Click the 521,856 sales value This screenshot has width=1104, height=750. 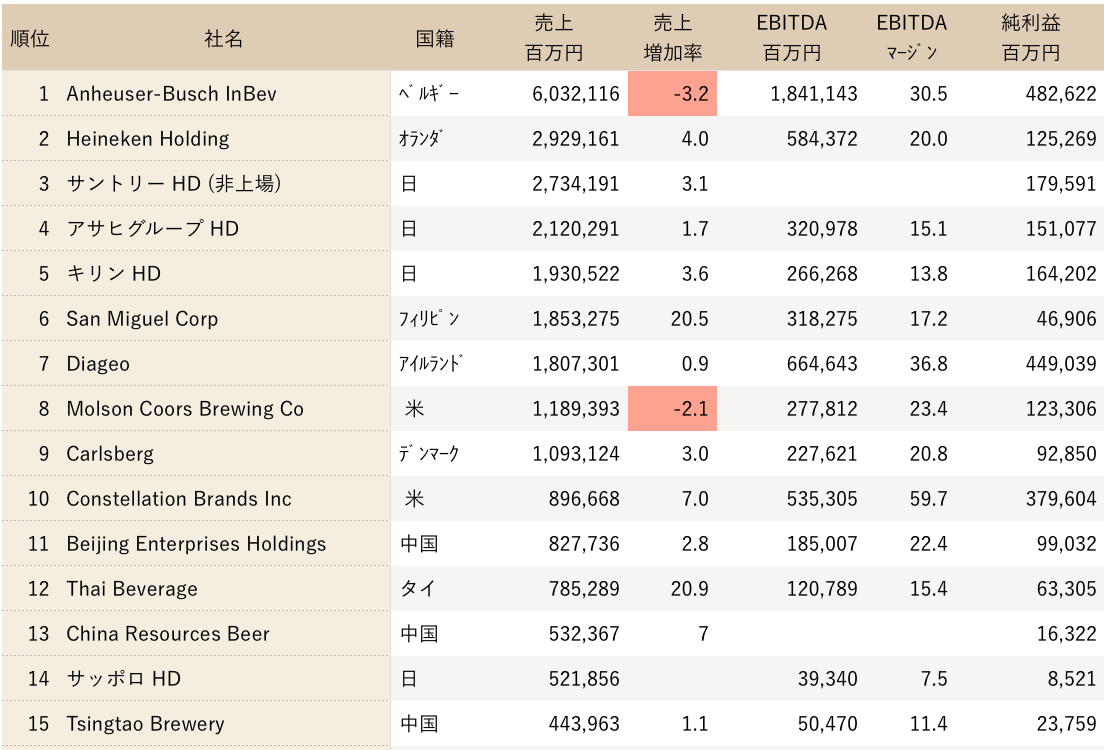(x=584, y=679)
